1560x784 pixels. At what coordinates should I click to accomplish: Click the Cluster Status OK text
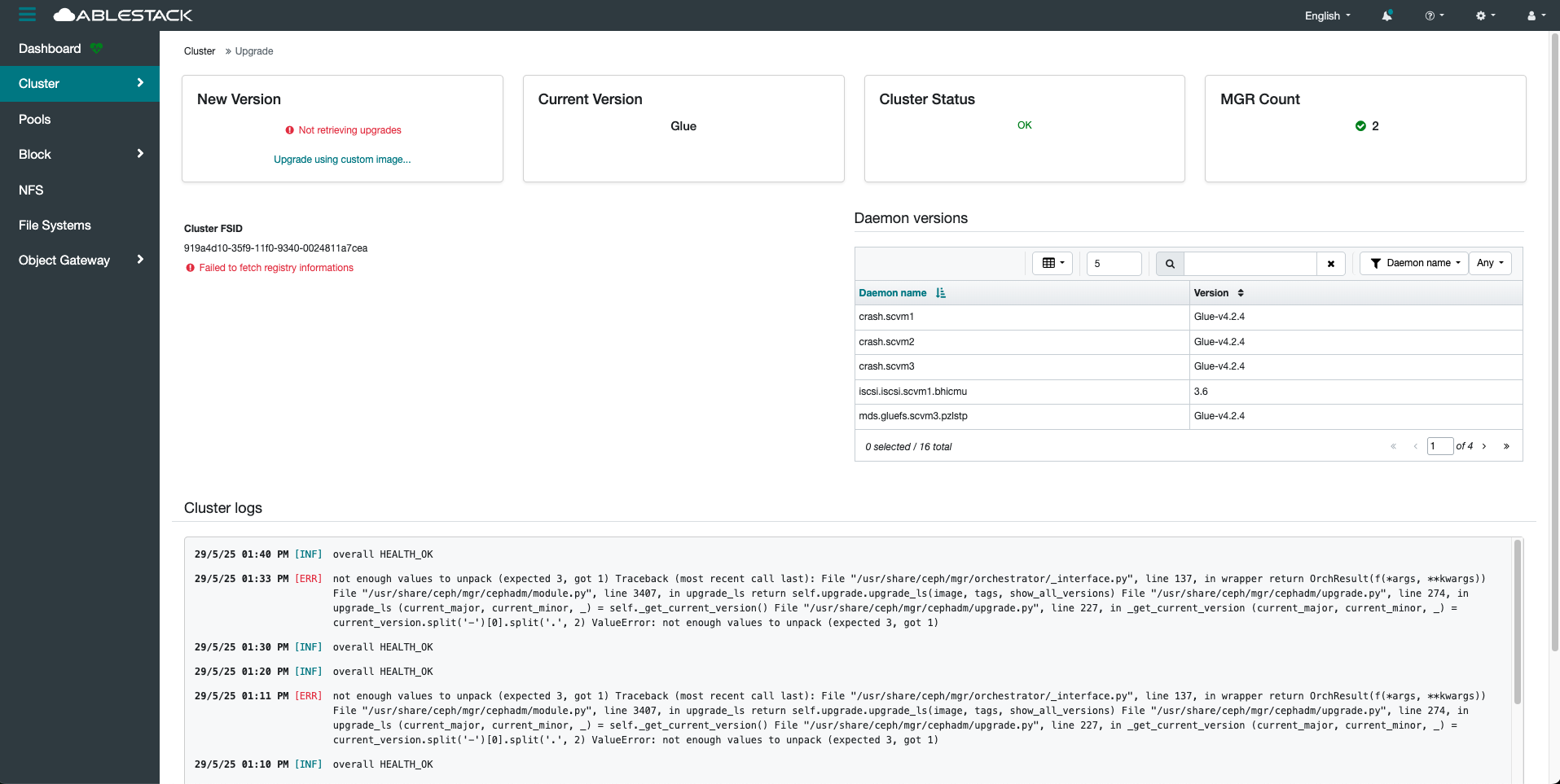tap(1025, 125)
